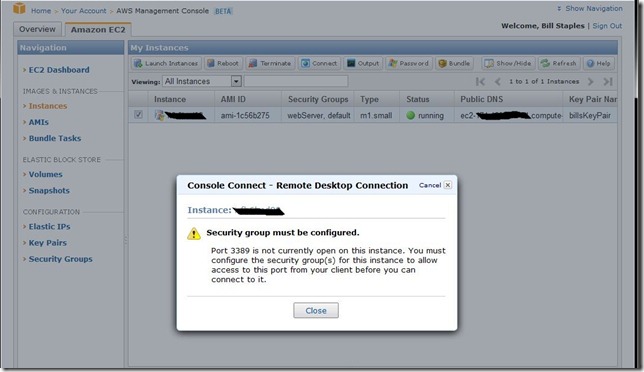Open Volumes under Elastic Block Store
This screenshot has height=372, width=644.
point(46,174)
